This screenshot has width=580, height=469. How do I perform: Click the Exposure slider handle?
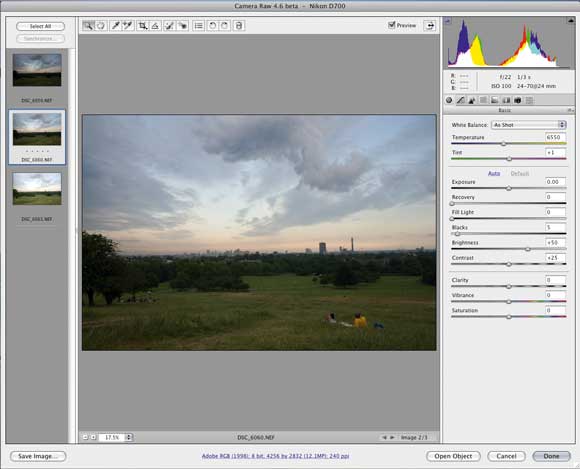(x=509, y=189)
